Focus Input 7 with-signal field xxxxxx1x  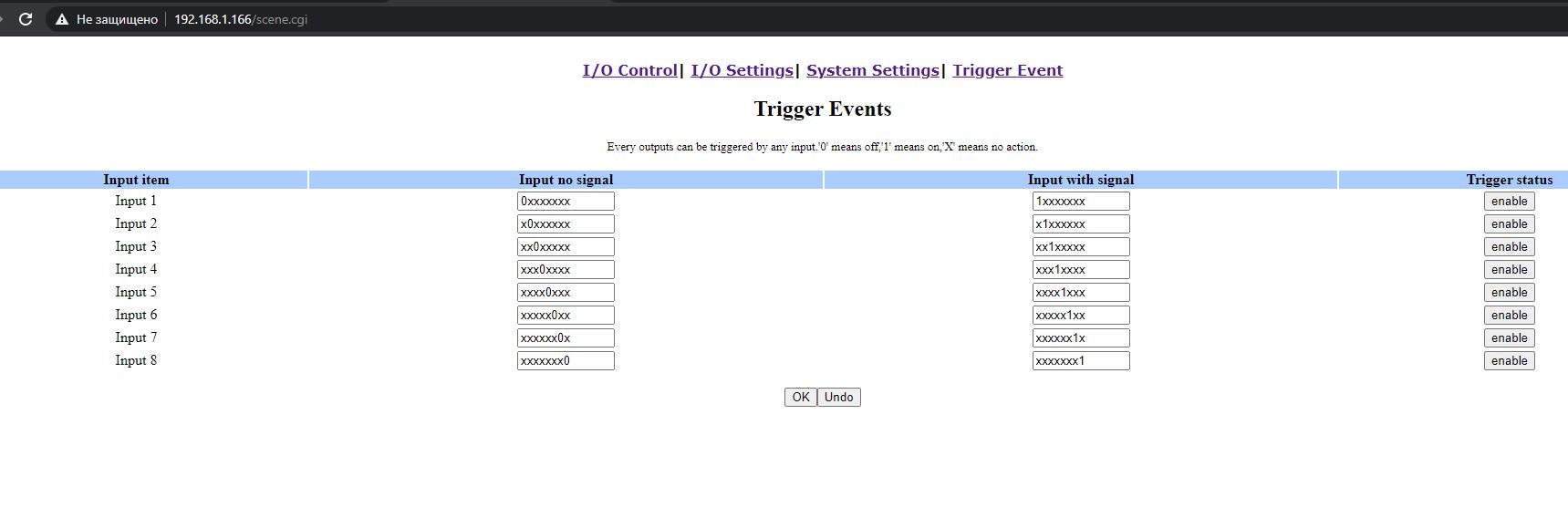click(1081, 337)
